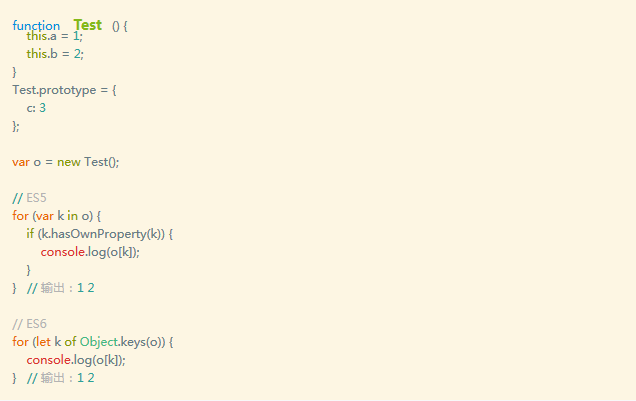Click the red 'console' word under ES5

[63, 252]
